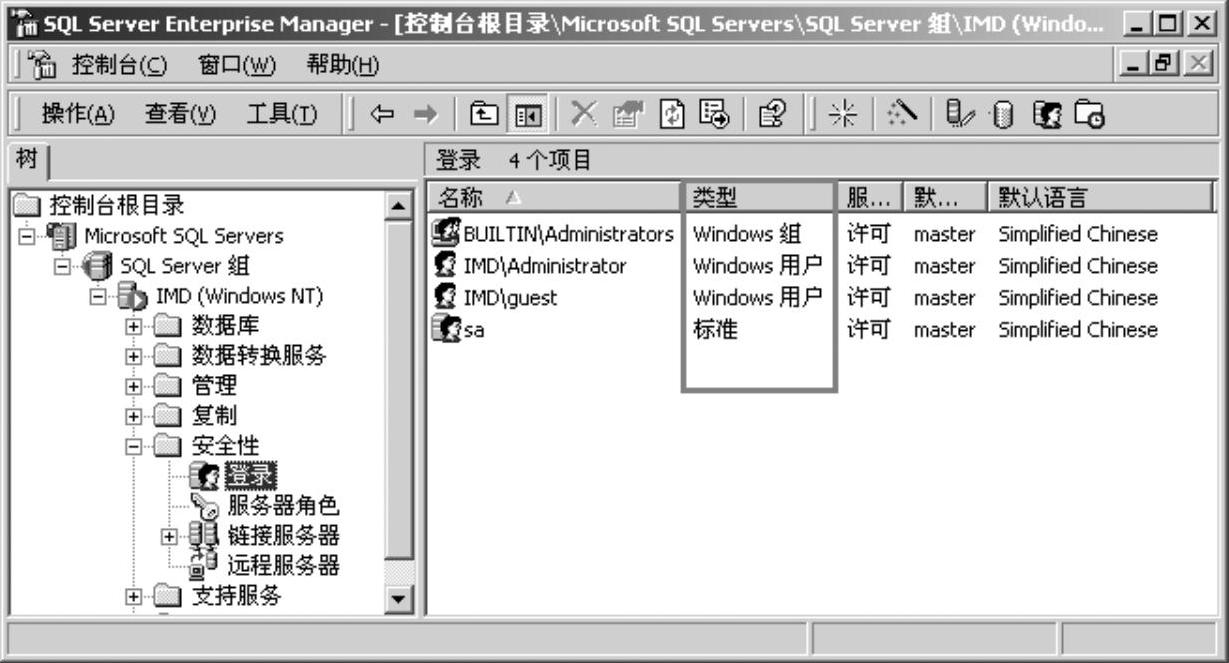This screenshot has width=1229, height=663.
Task: Select the IMD\Administrator login icon
Action: (x=445, y=266)
